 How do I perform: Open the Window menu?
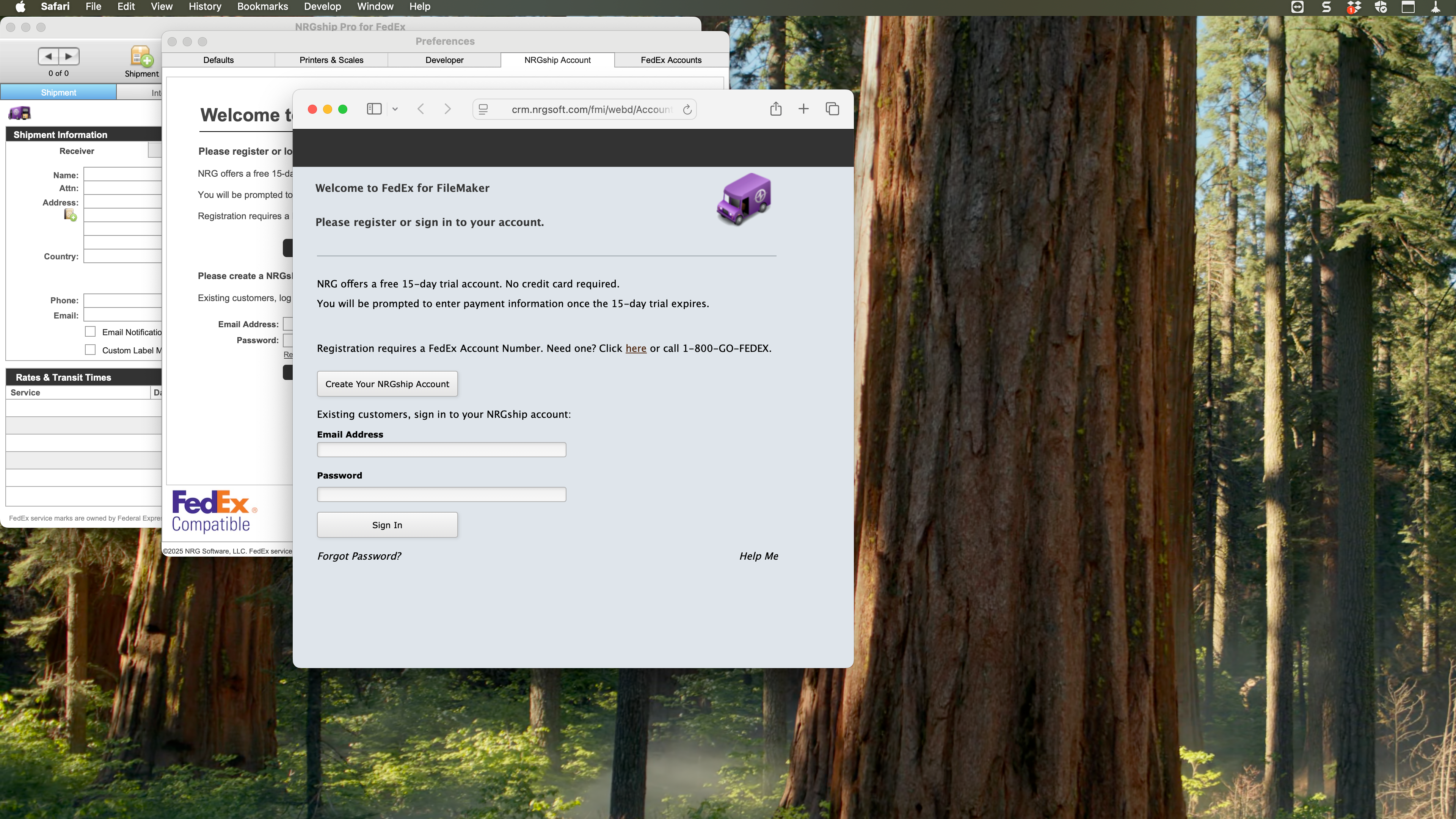375,7
